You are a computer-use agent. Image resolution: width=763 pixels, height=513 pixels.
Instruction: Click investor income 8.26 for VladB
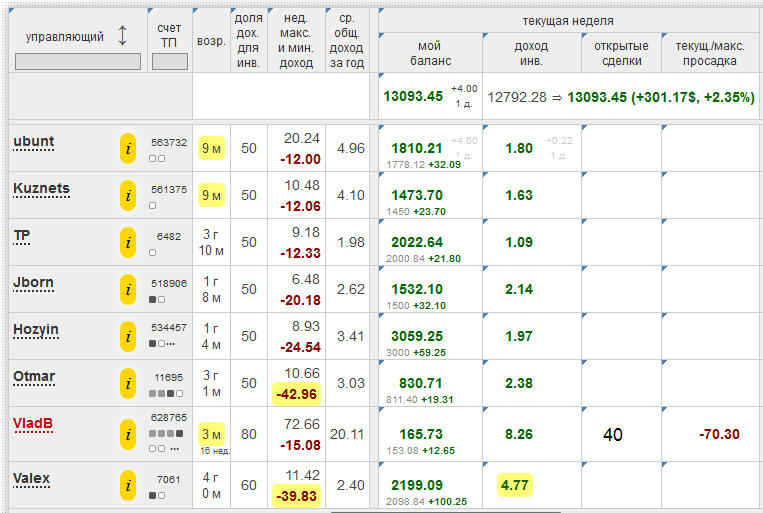point(519,434)
